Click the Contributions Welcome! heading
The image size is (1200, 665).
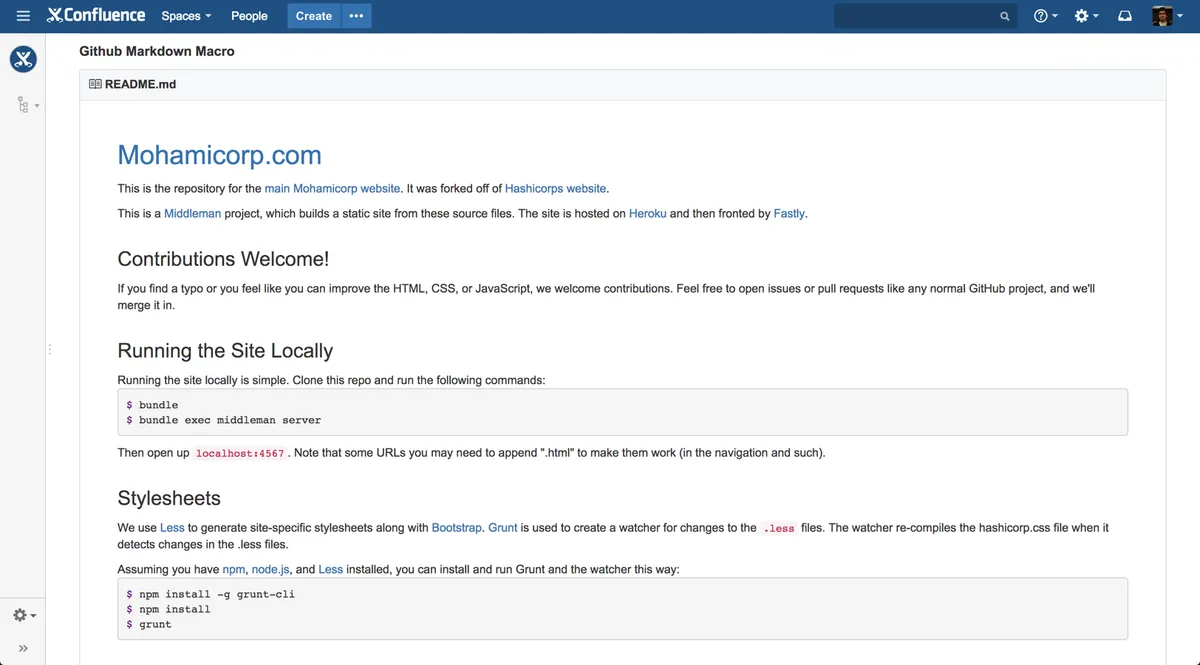tap(223, 259)
